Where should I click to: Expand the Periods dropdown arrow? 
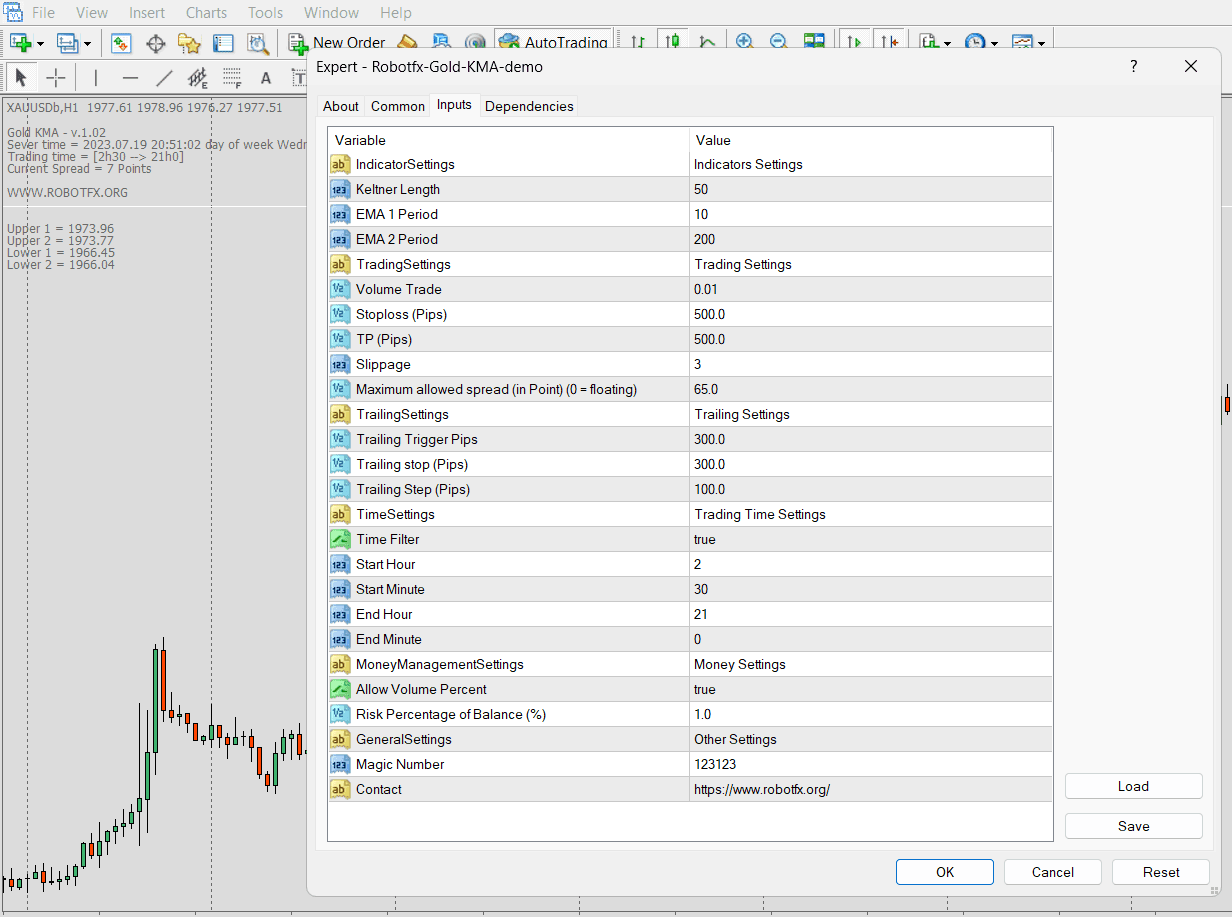994,44
